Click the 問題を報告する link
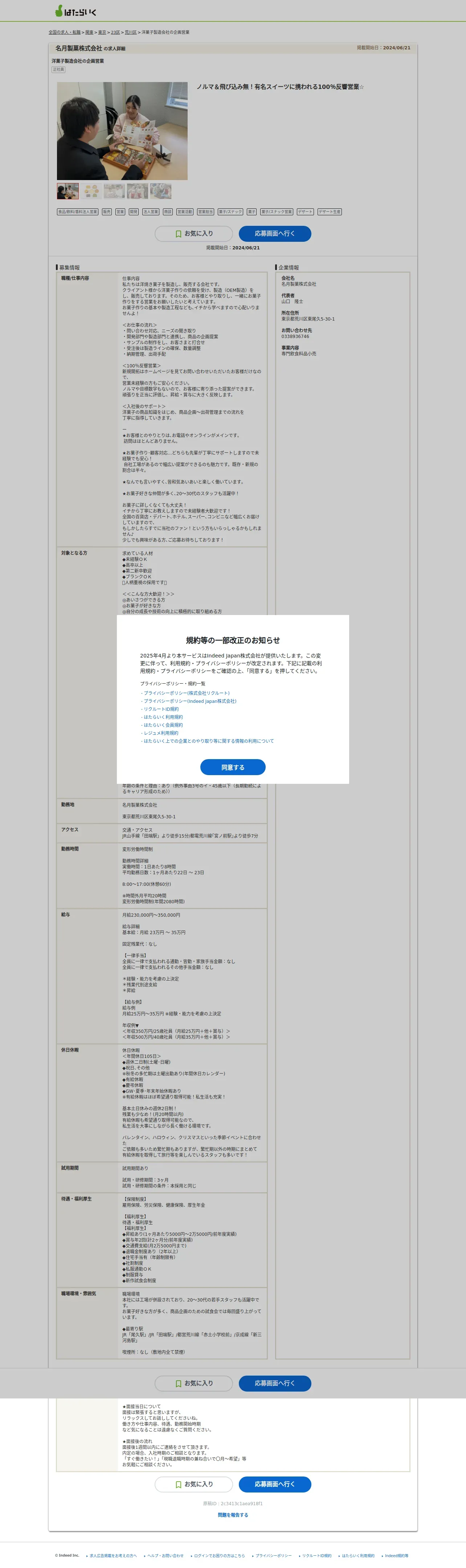Image resolution: width=466 pixels, height=1568 pixels. click(233, 1515)
